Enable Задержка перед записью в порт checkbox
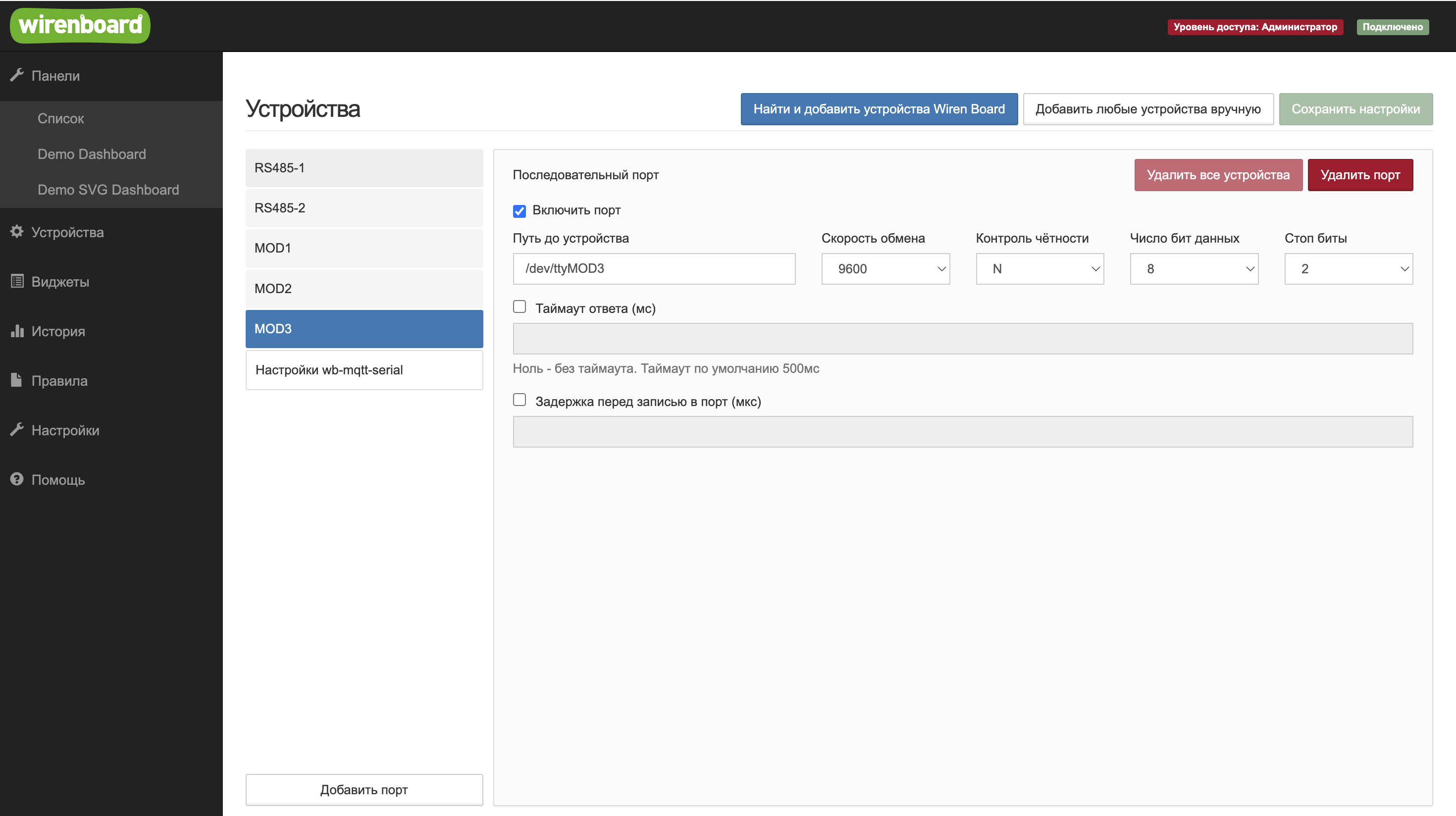Image resolution: width=1456 pixels, height=816 pixels. (519, 400)
